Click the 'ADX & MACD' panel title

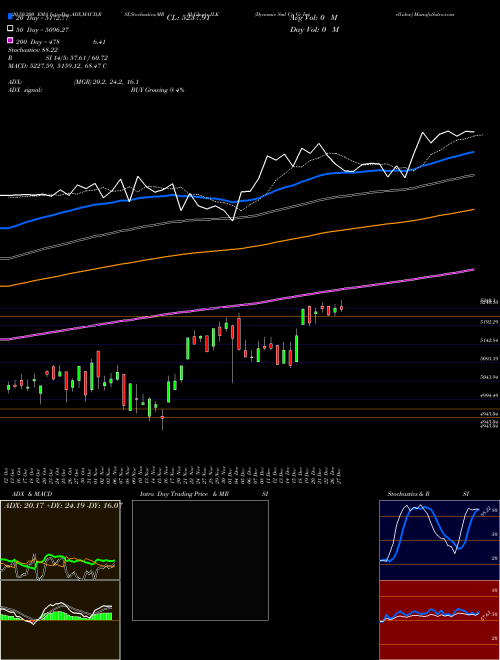coord(32,494)
